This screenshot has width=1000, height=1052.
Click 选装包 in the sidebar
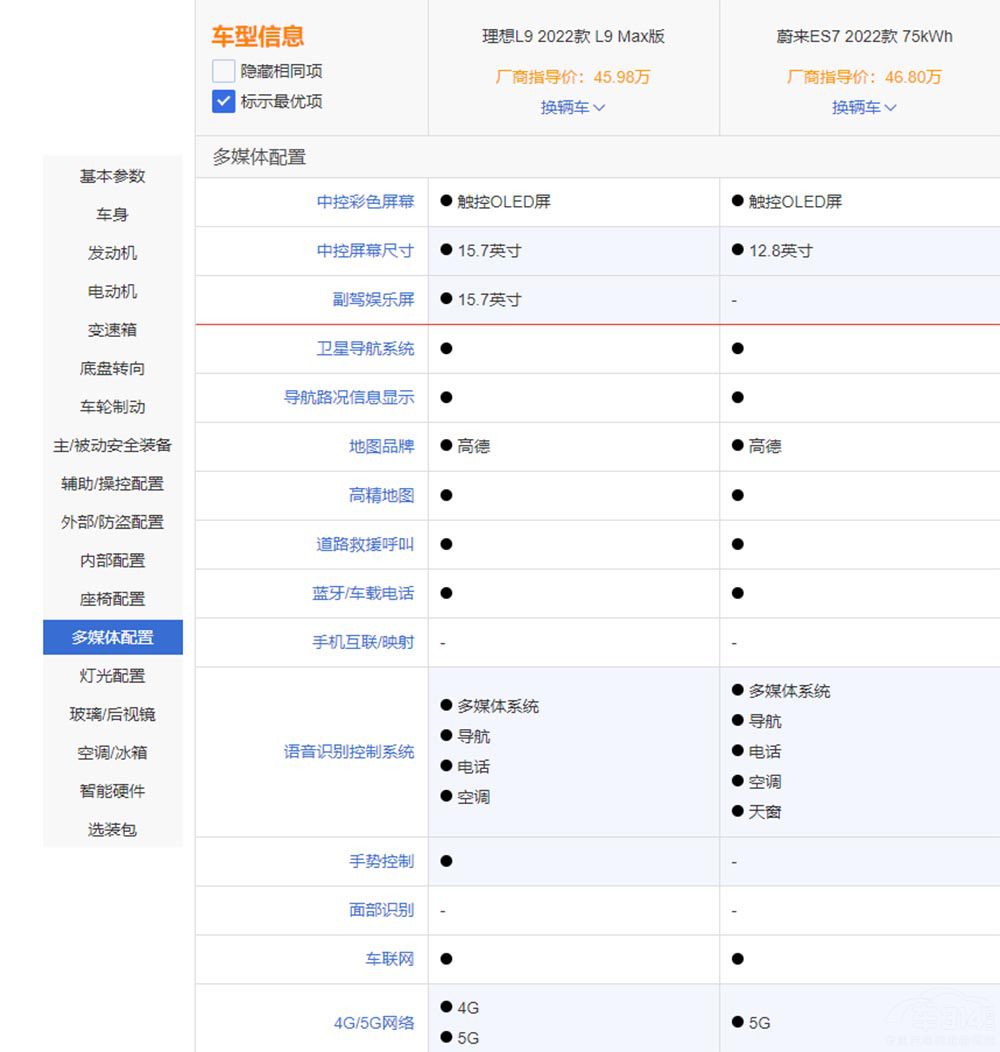113,829
